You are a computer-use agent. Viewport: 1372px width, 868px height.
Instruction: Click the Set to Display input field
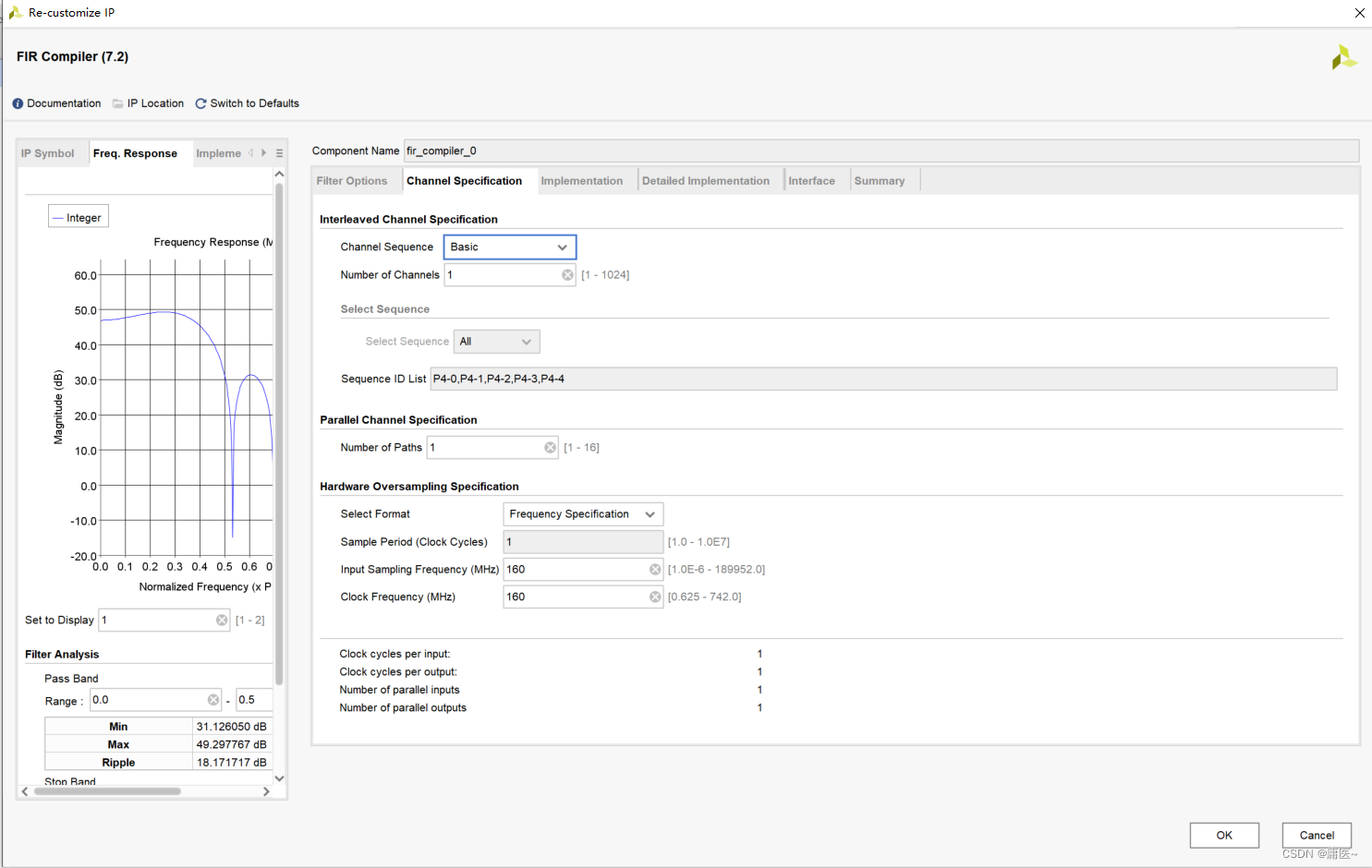(x=164, y=621)
